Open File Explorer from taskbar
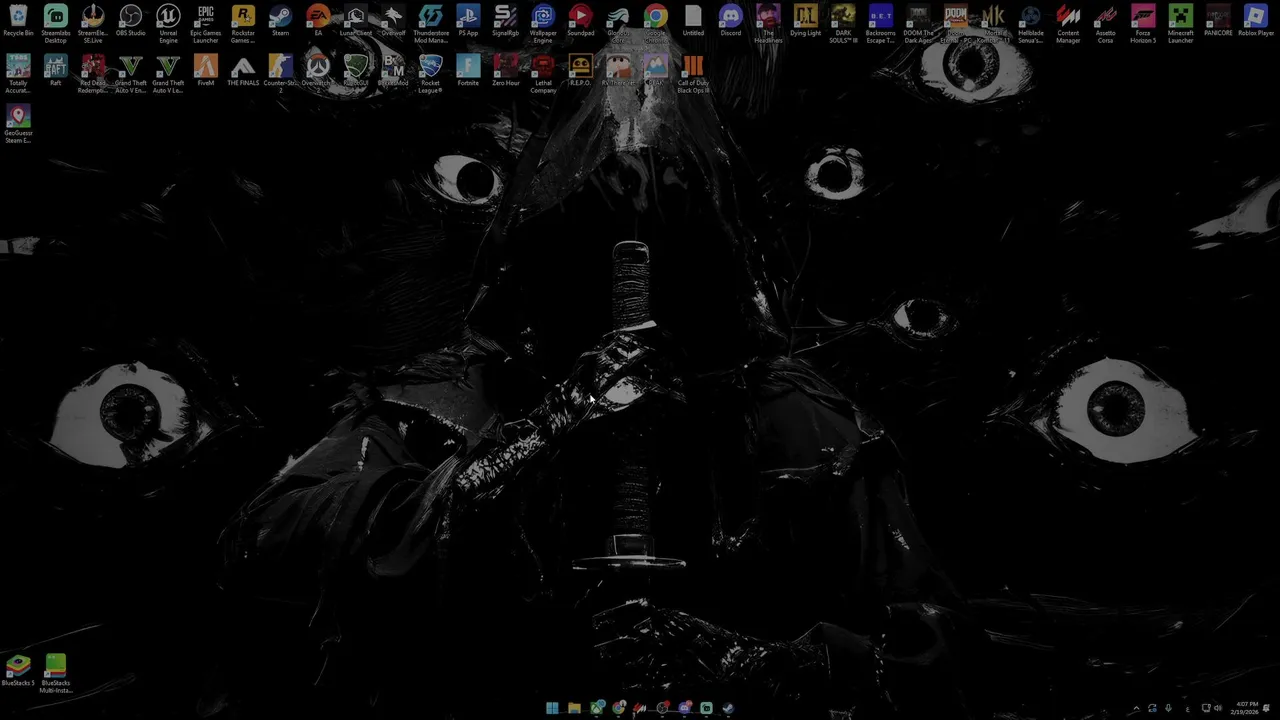This screenshot has width=1280, height=720. [574, 708]
